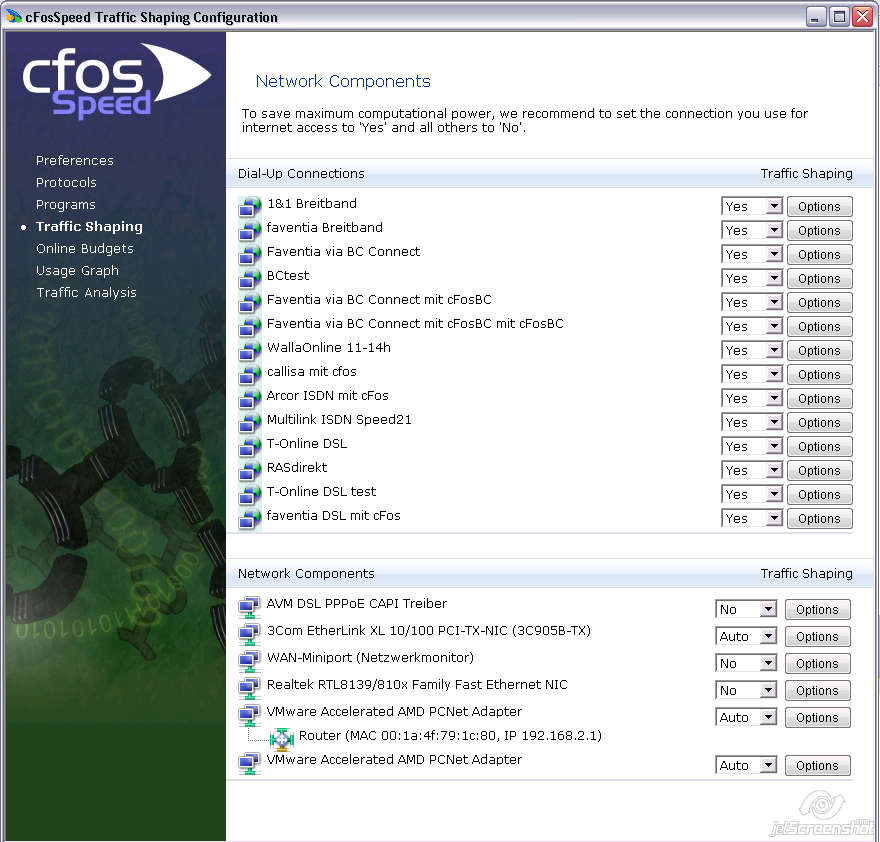
Task: Click the cfos Speed logo
Action: pyautogui.click(x=116, y=80)
